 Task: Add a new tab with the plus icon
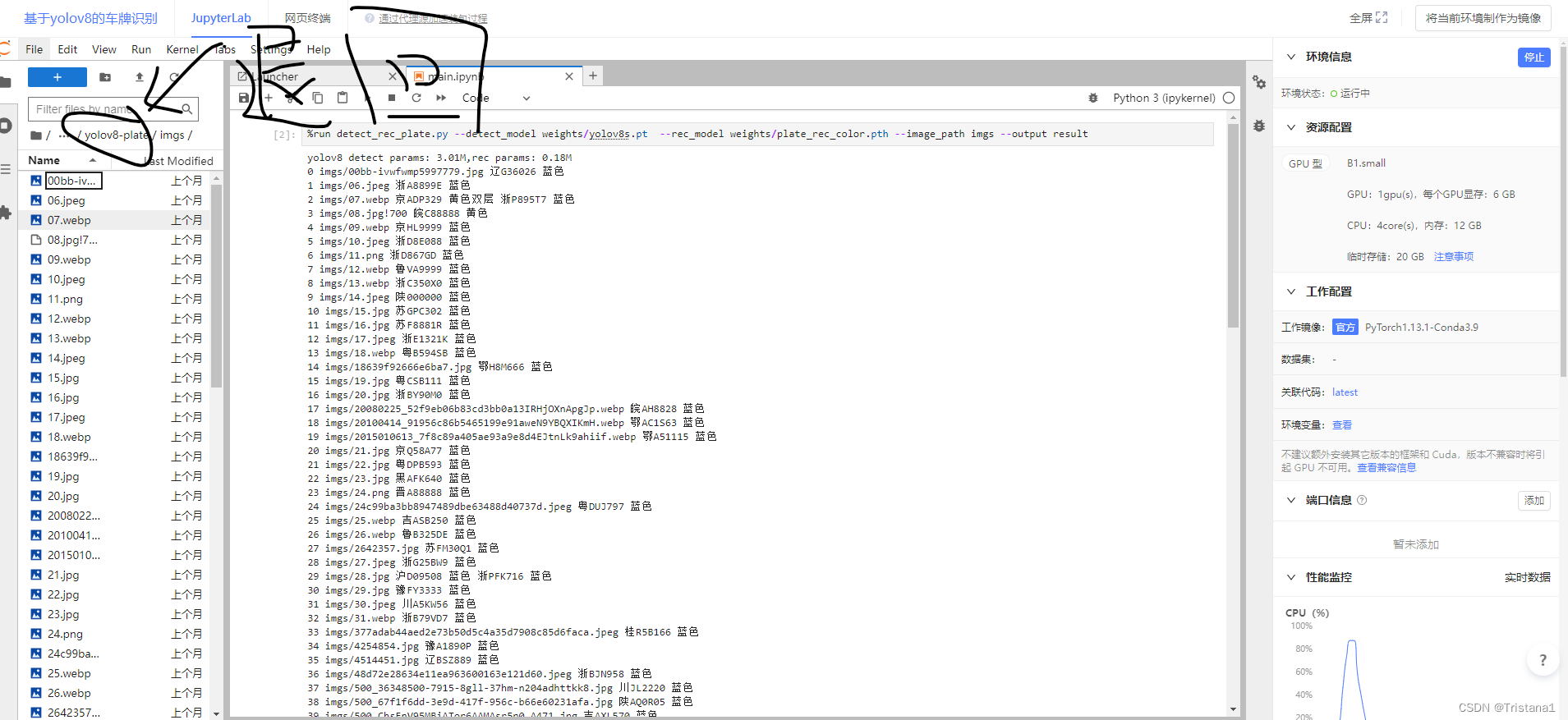click(593, 76)
